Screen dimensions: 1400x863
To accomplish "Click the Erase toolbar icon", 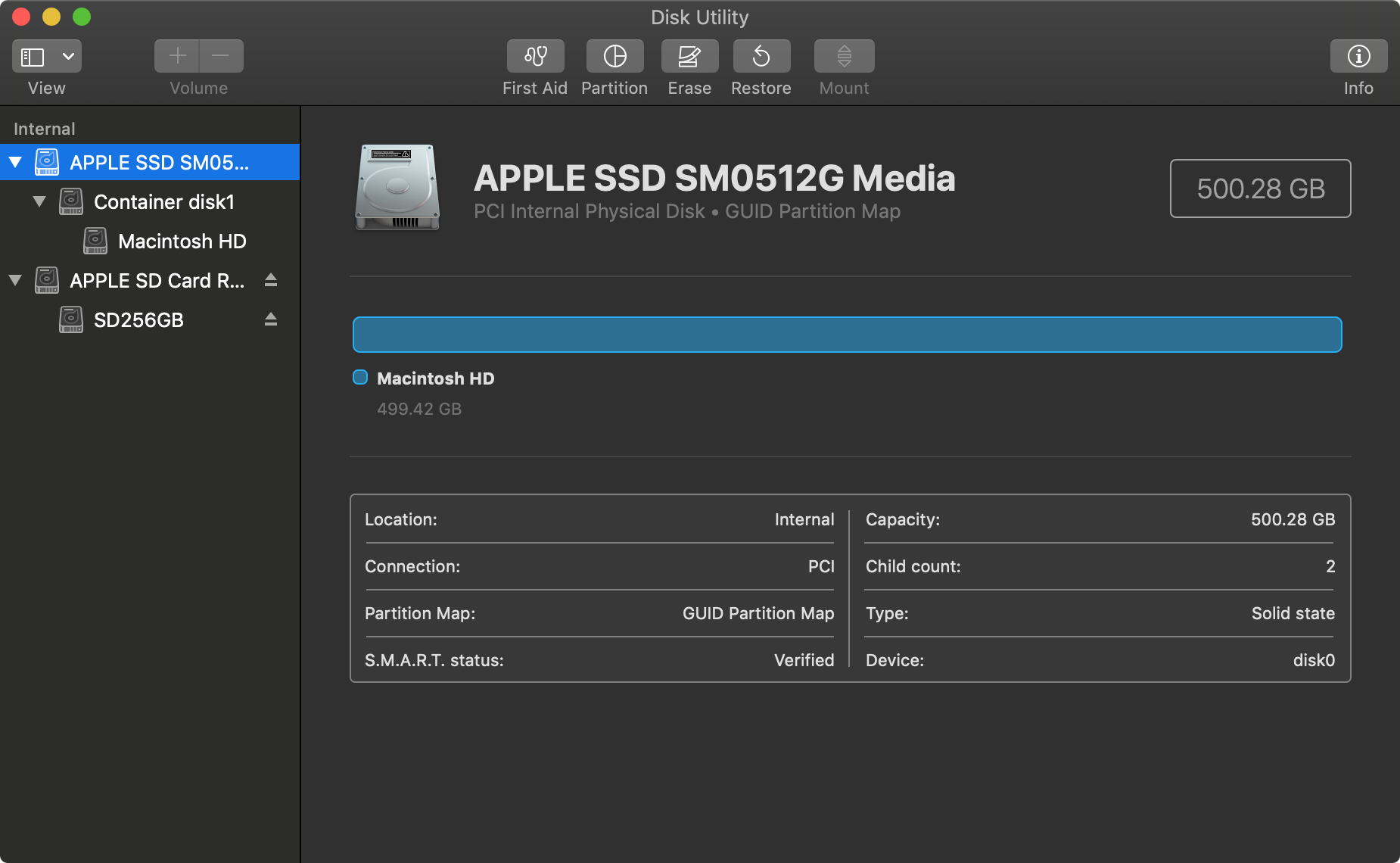I will (x=689, y=56).
